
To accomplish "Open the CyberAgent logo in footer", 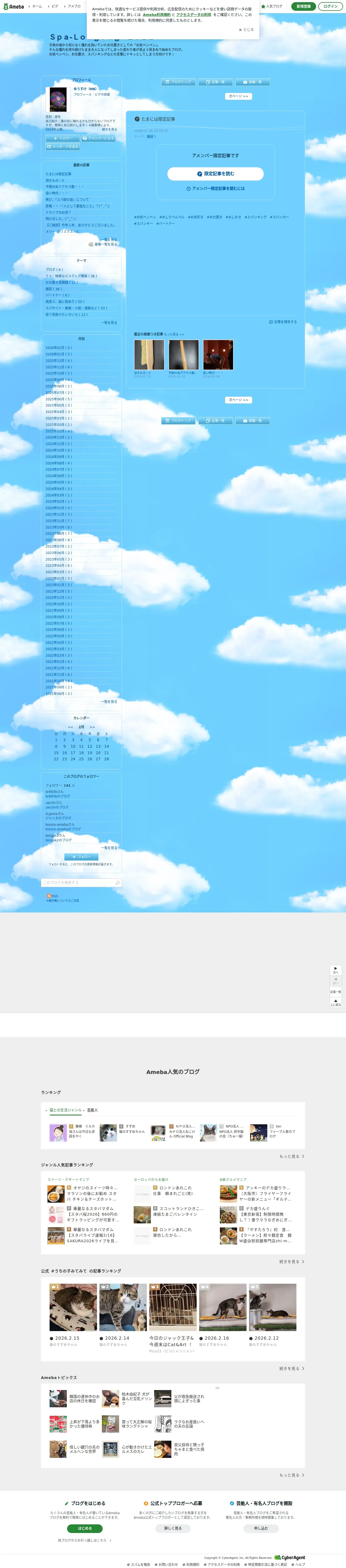I will pos(290,1558).
